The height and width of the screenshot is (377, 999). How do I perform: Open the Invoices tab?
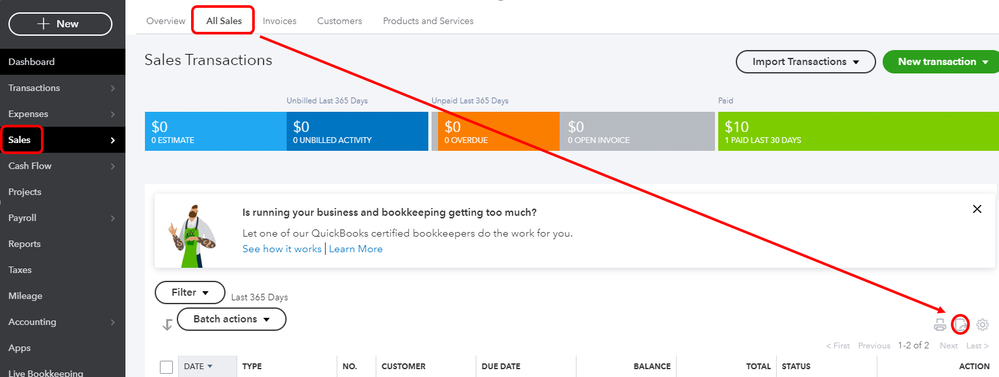[x=279, y=21]
